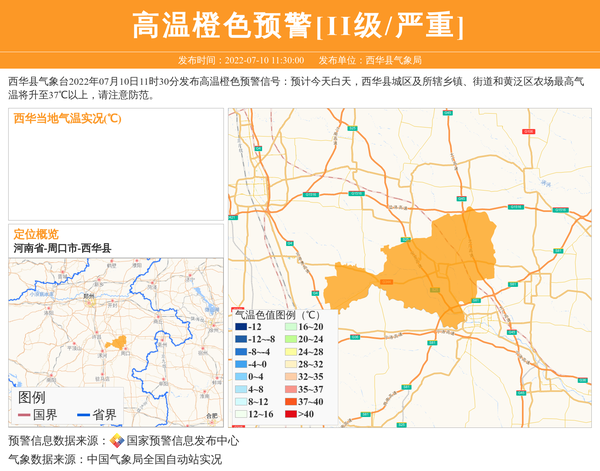Click the 中国气象局全国自动站实况 source text
This screenshot has width=600, height=471.
tap(154, 459)
